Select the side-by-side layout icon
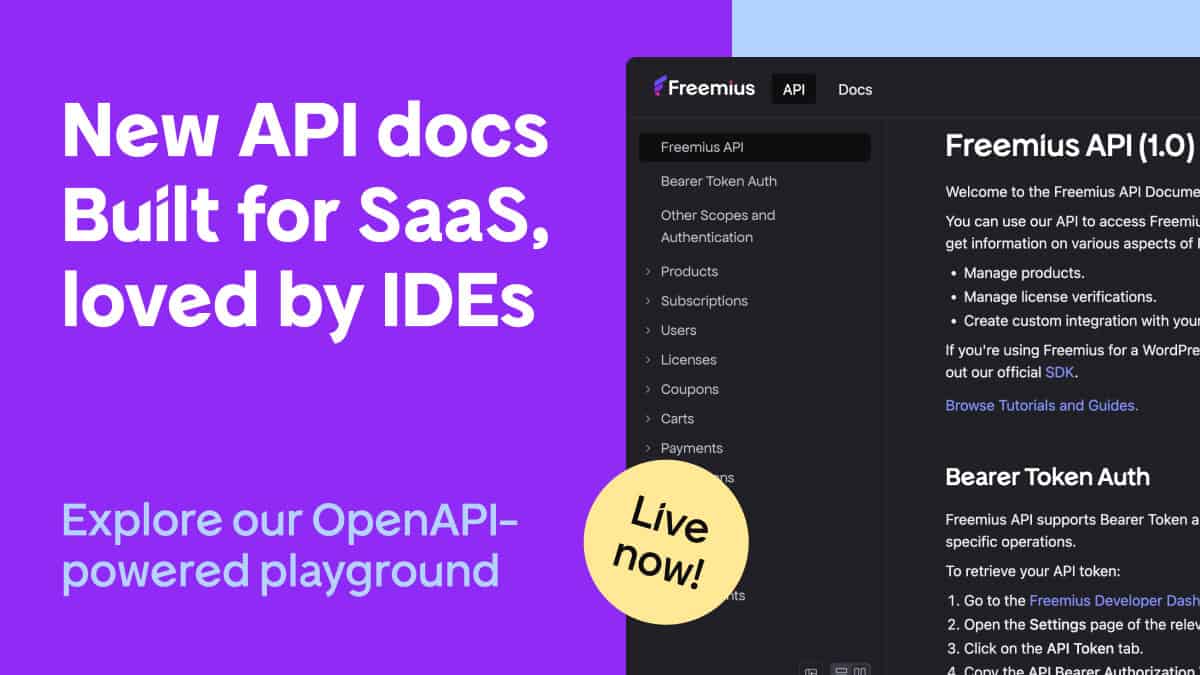 pos(860,671)
